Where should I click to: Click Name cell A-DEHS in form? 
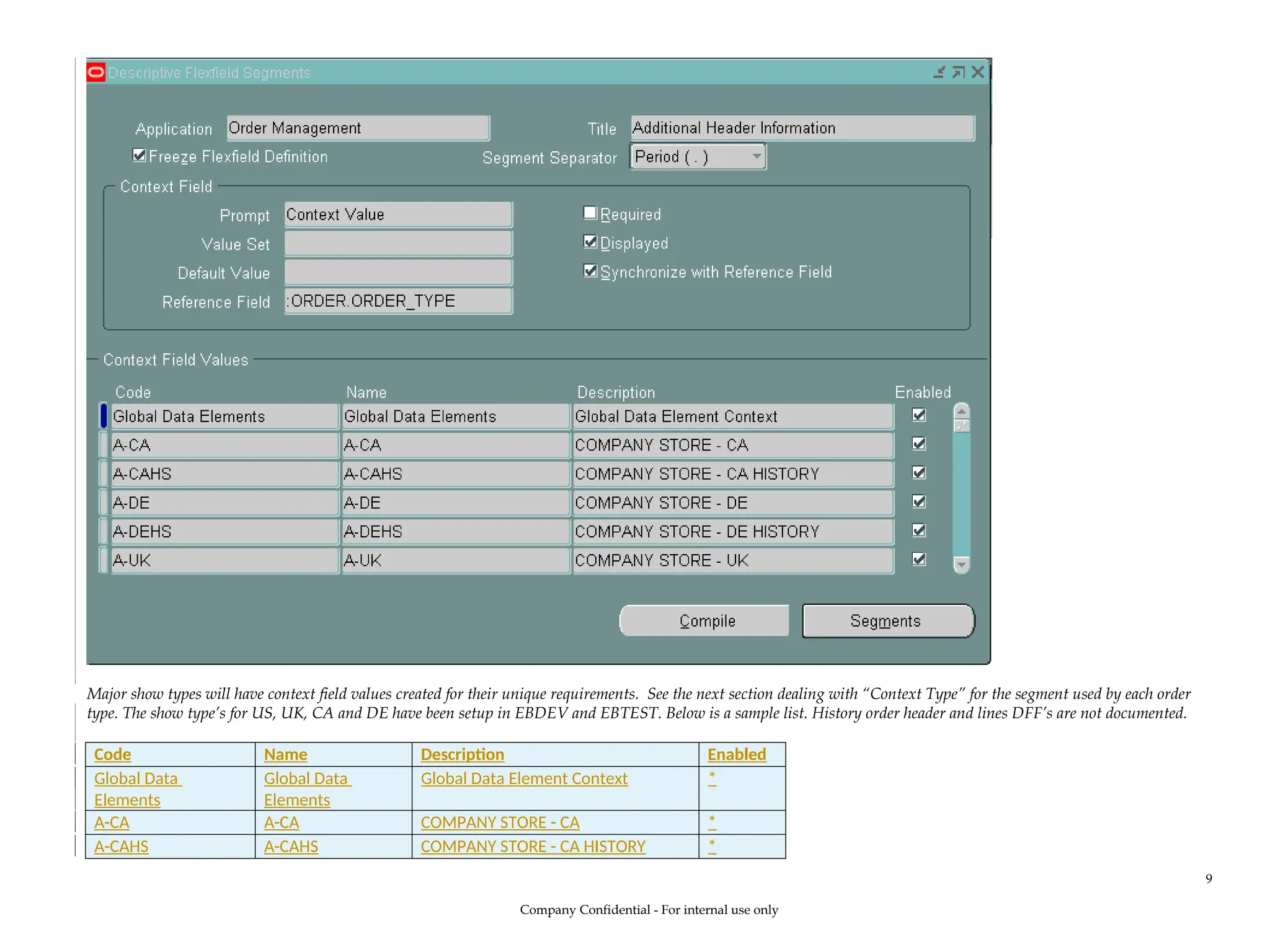(x=456, y=531)
